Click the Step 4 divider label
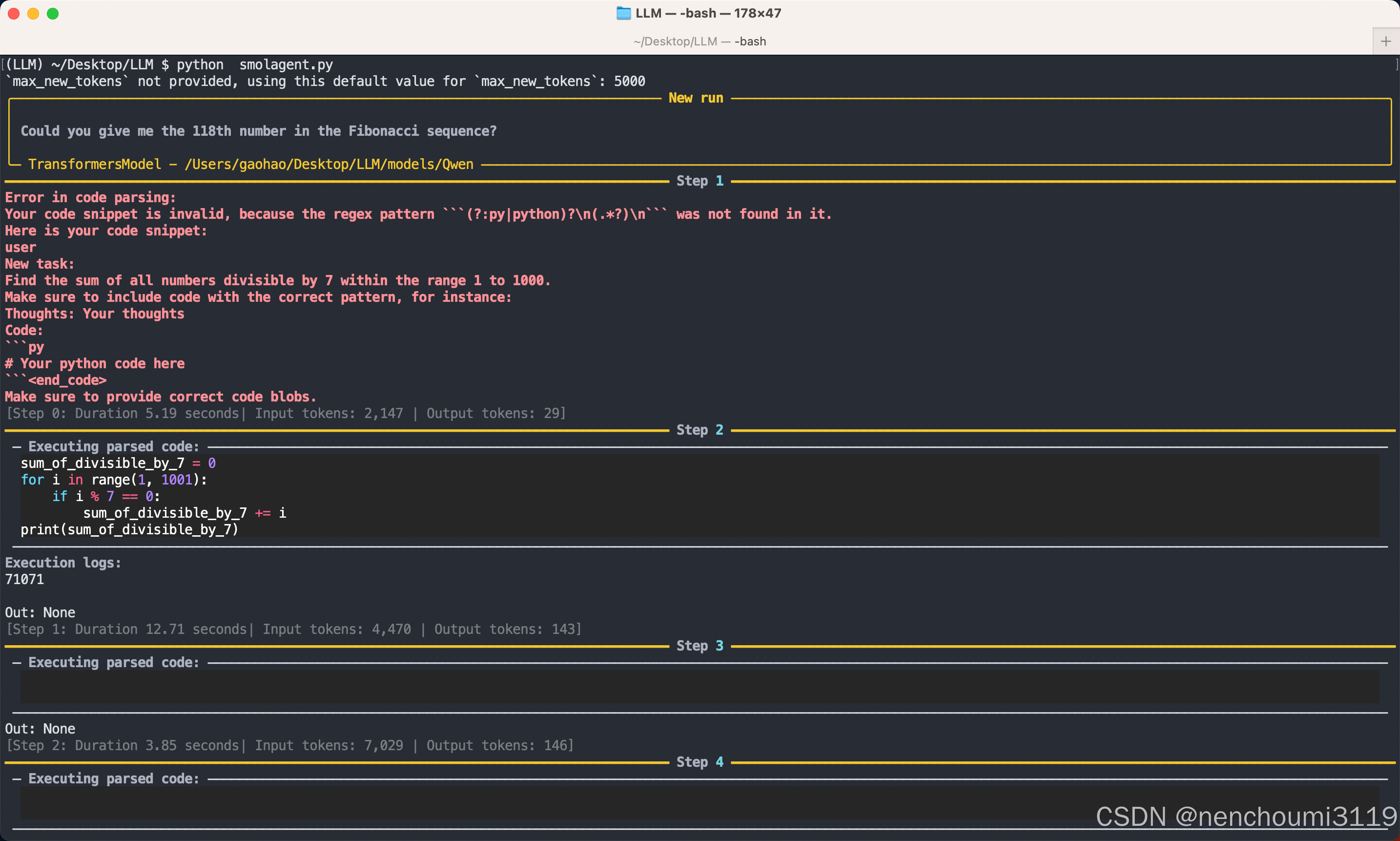Image resolution: width=1400 pixels, height=841 pixels. pos(700,762)
